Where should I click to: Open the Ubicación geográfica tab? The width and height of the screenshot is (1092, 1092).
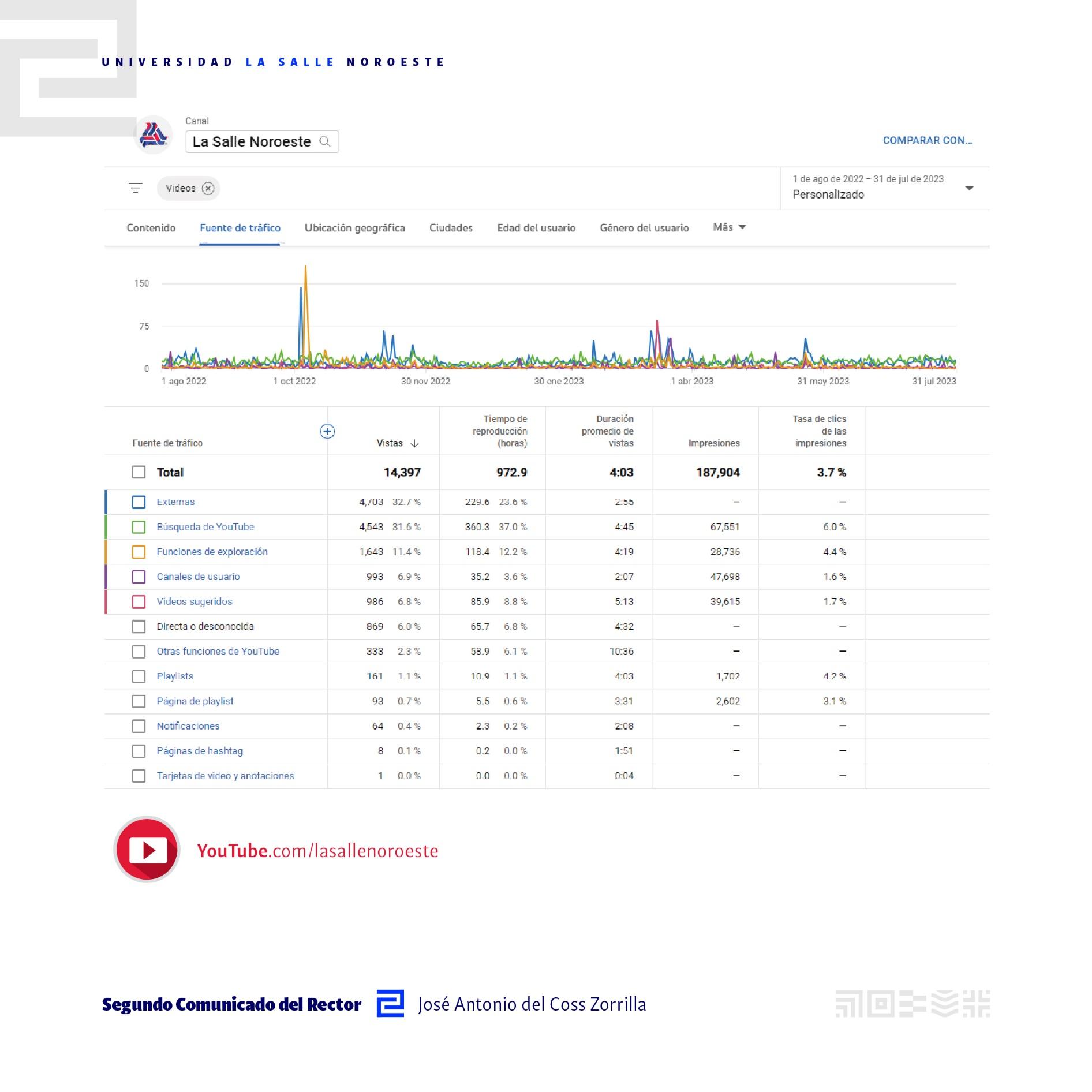click(355, 228)
